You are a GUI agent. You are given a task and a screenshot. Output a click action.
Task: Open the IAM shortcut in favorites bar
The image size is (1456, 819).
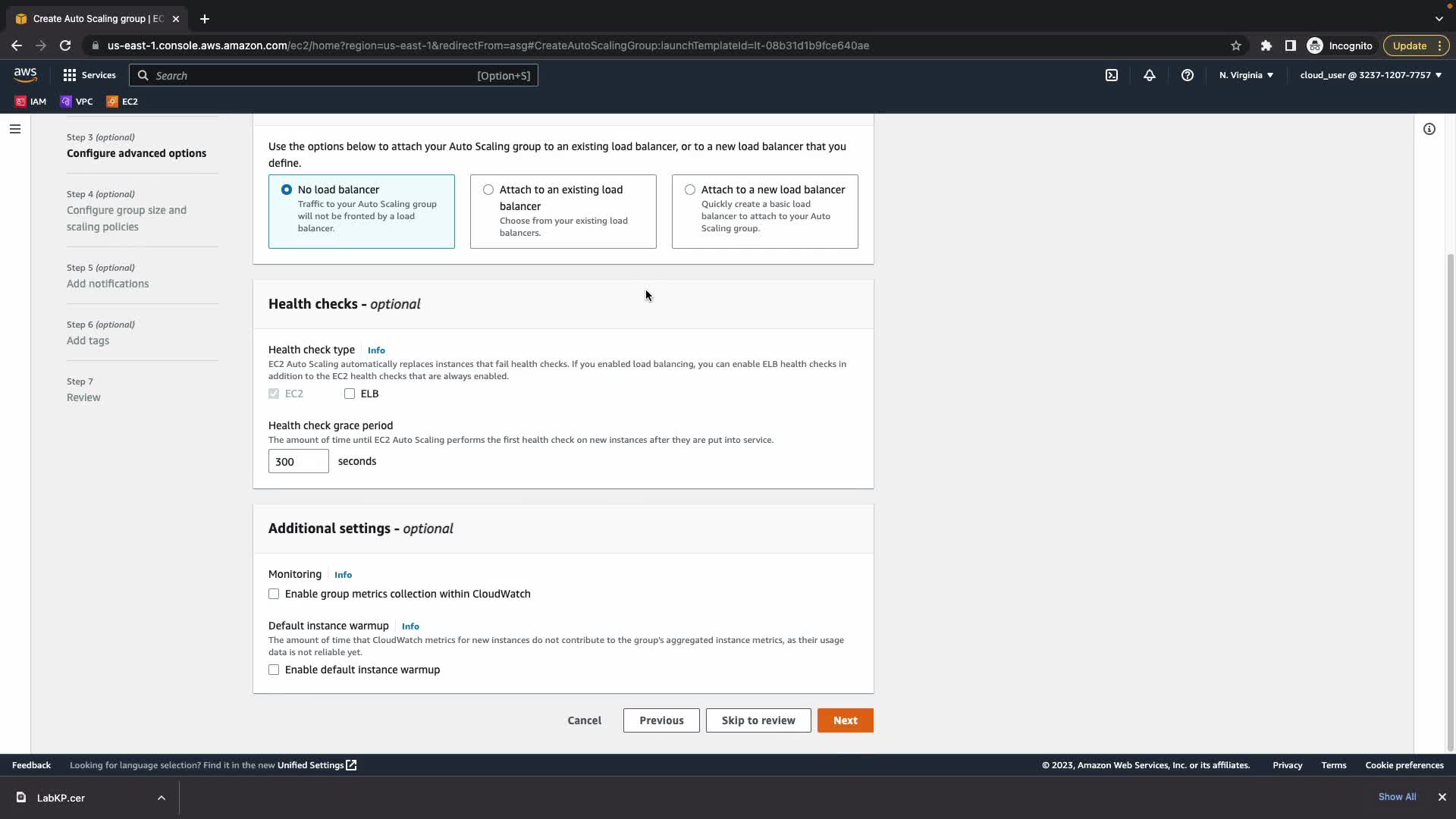tap(30, 102)
